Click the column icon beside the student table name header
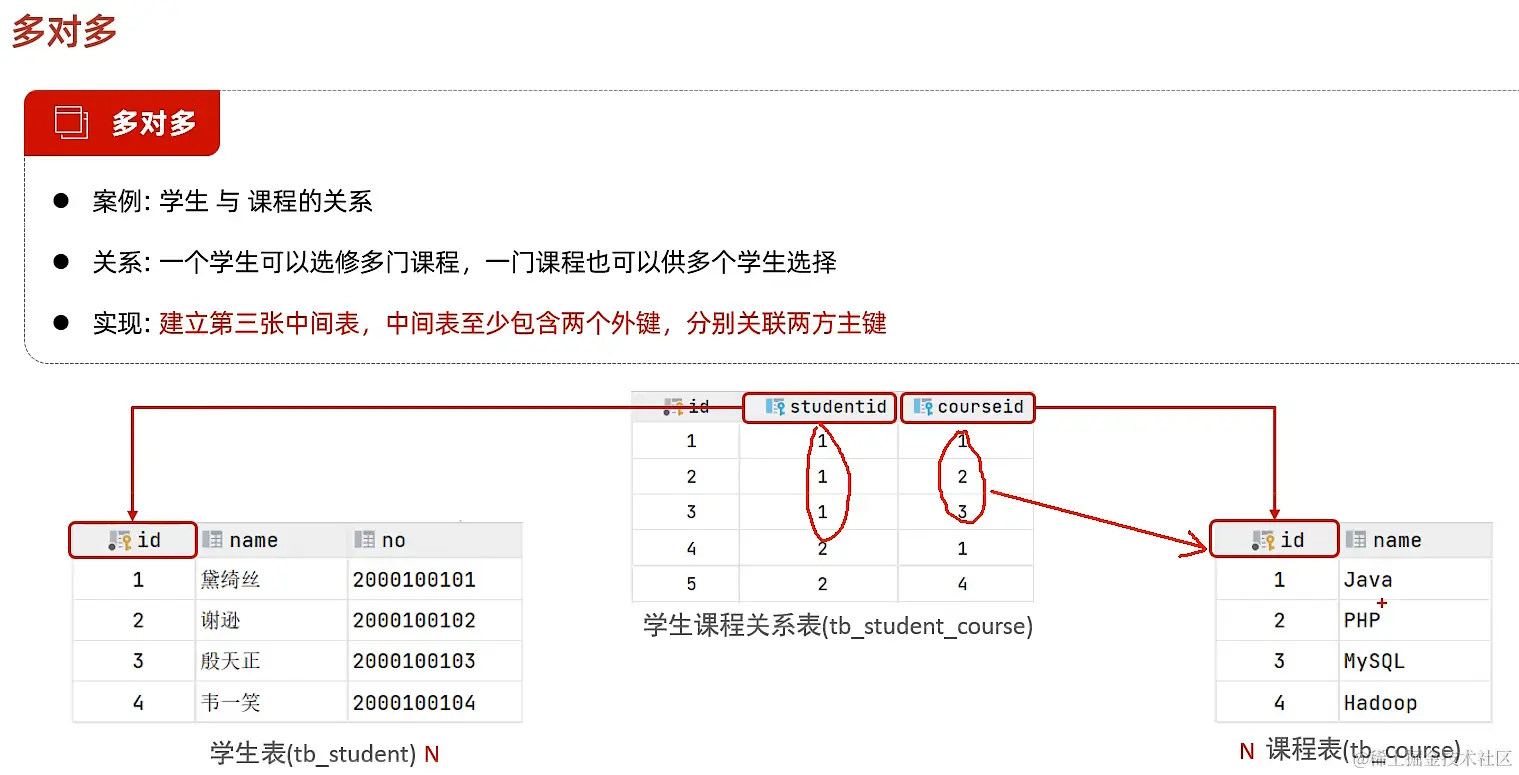 pos(212,540)
